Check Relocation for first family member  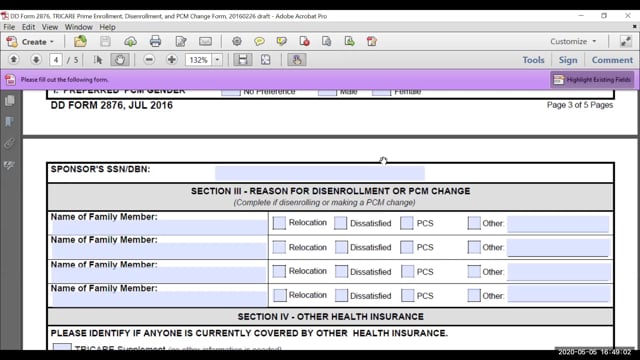point(279,223)
